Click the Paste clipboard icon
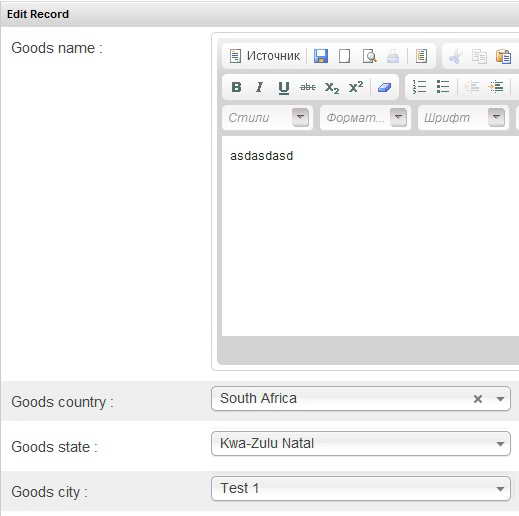 pos(503,56)
